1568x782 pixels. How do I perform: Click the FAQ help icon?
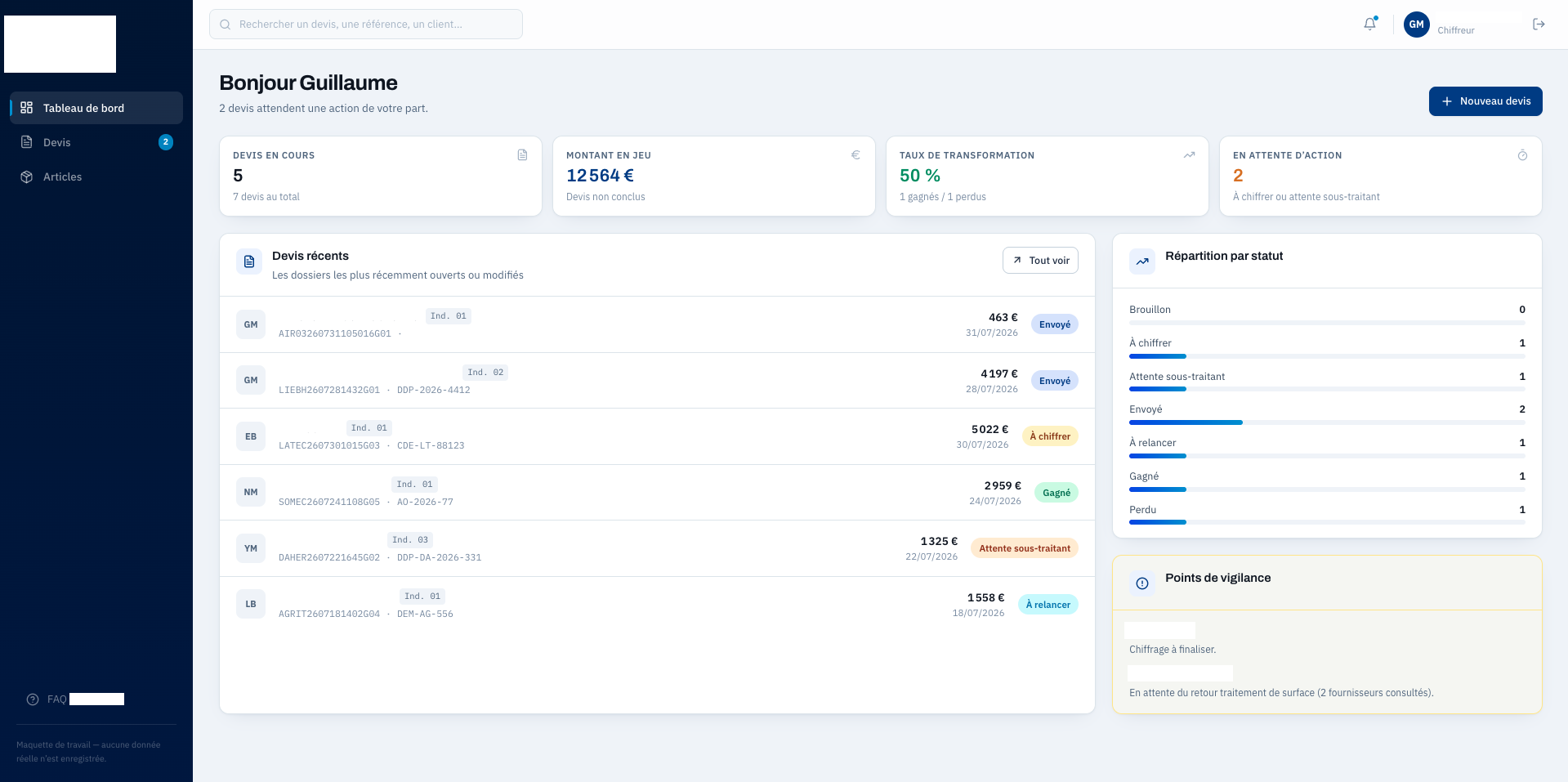click(x=33, y=699)
